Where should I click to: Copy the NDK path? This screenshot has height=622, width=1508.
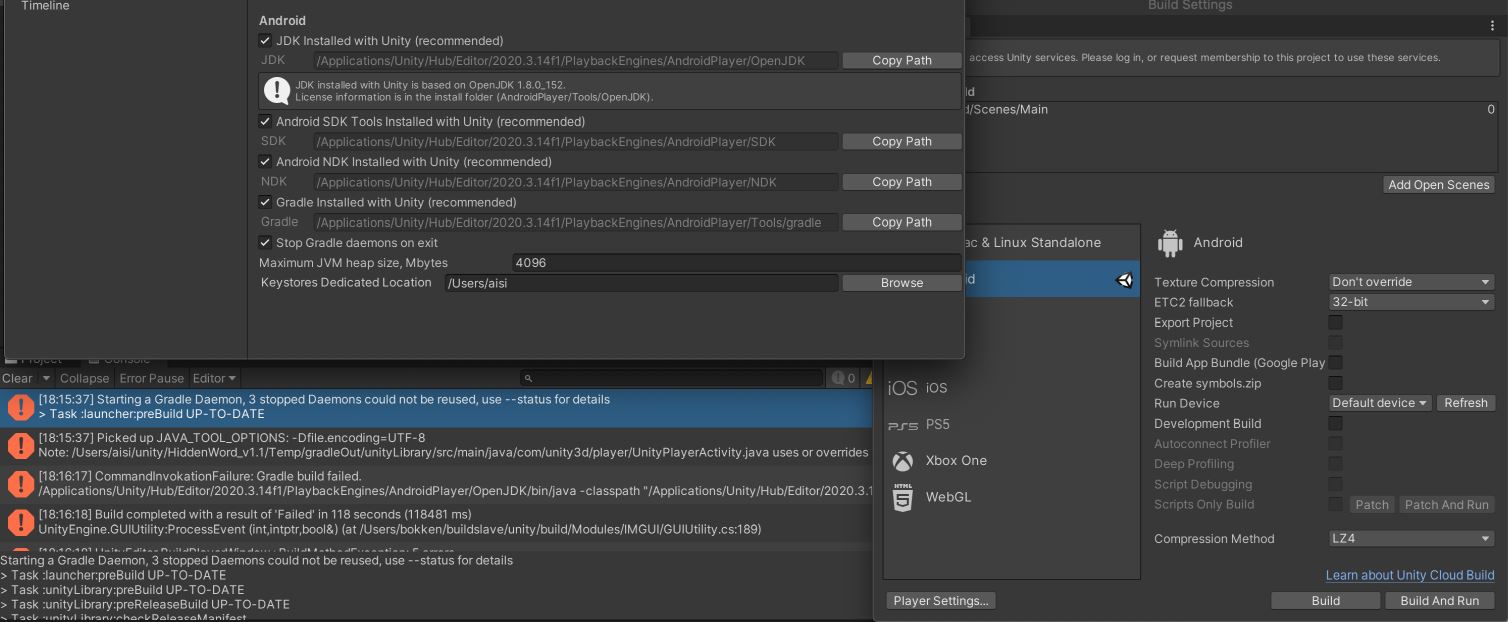(x=901, y=182)
